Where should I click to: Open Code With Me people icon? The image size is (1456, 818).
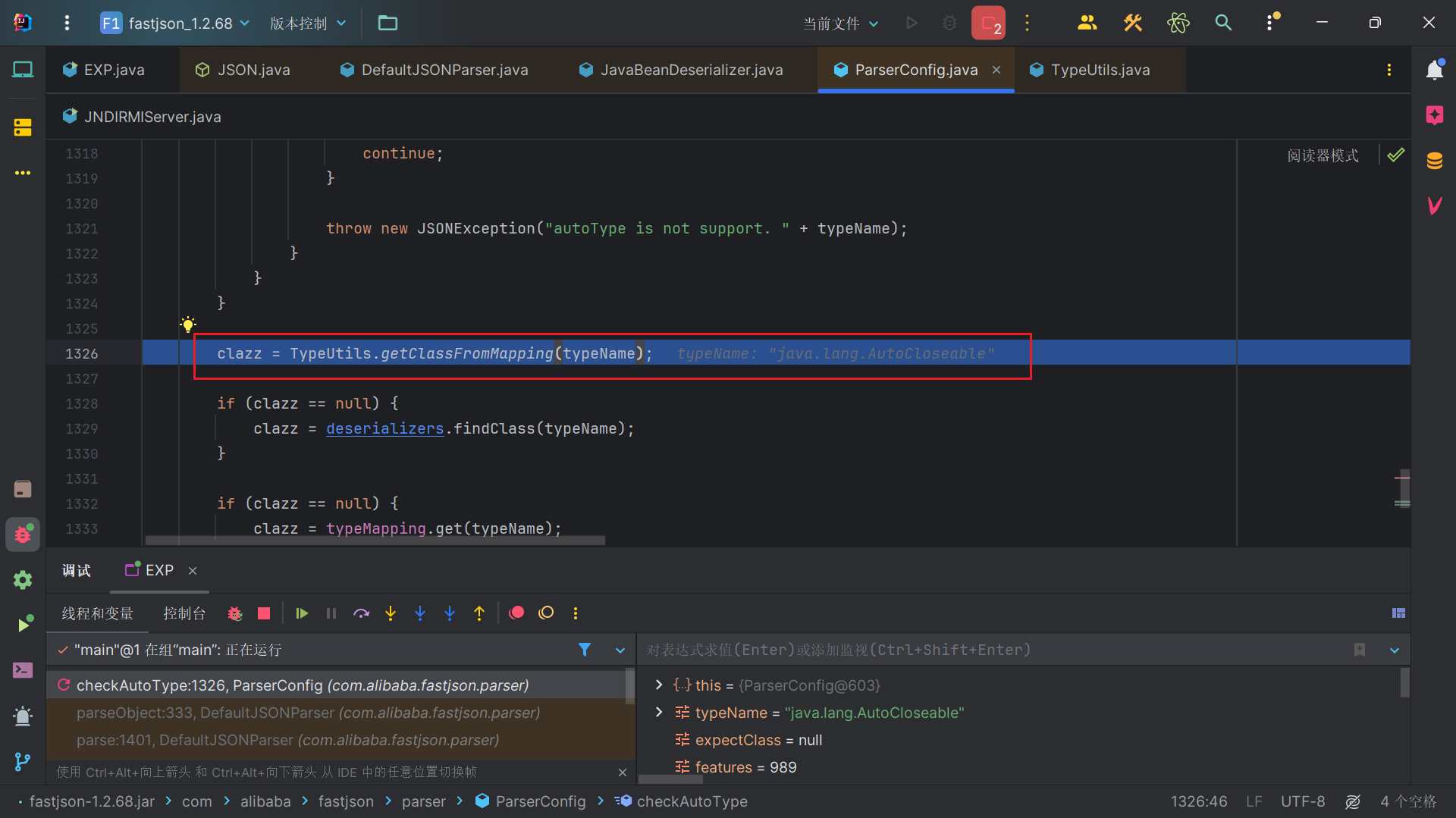1087,23
